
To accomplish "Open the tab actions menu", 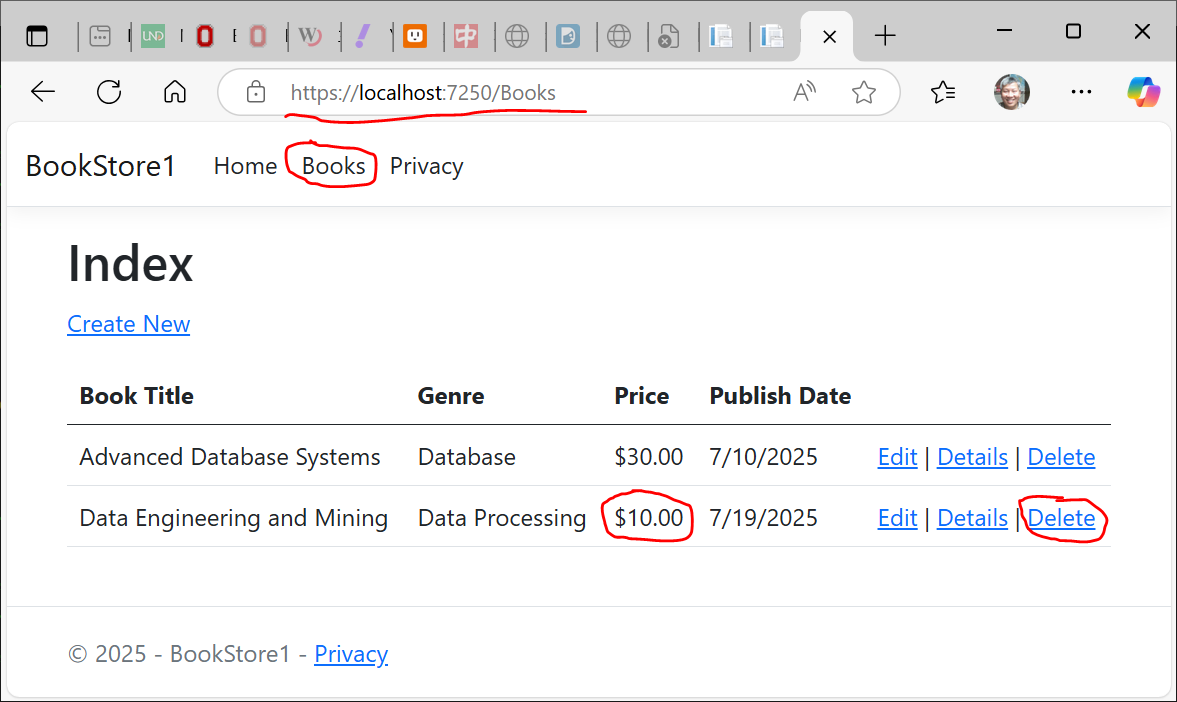I will click(37, 35).
